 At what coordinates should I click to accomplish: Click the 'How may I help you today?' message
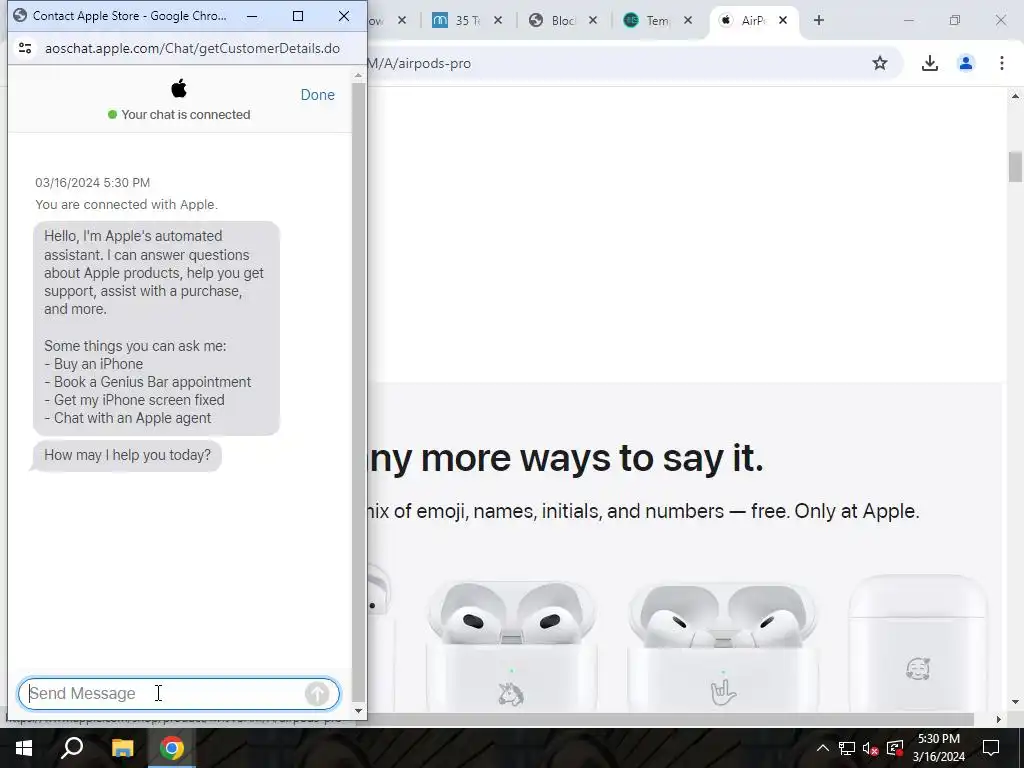(x=127, y=455)
